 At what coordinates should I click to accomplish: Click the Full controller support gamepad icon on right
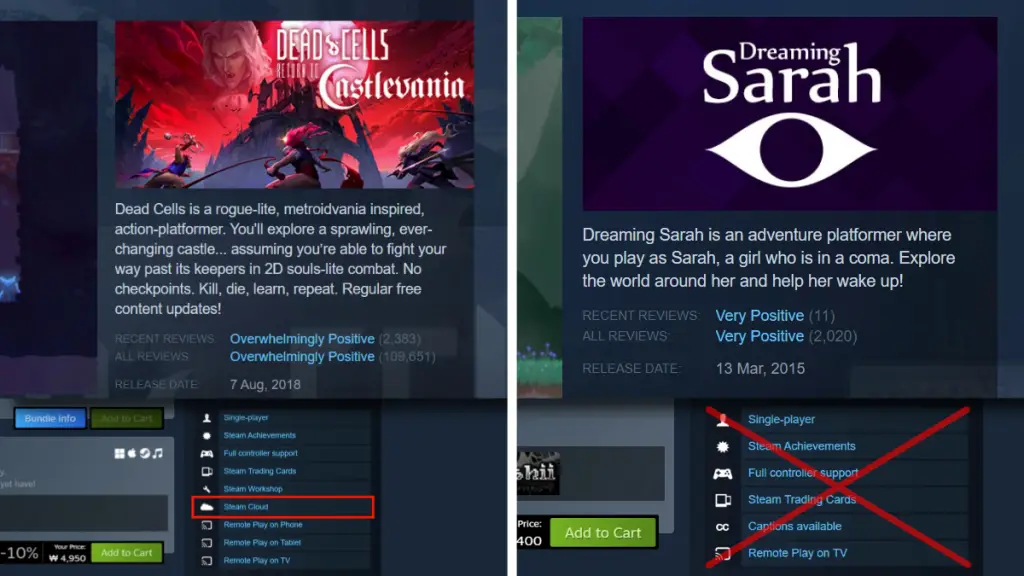pyautogui.click(x=722, y=473)
